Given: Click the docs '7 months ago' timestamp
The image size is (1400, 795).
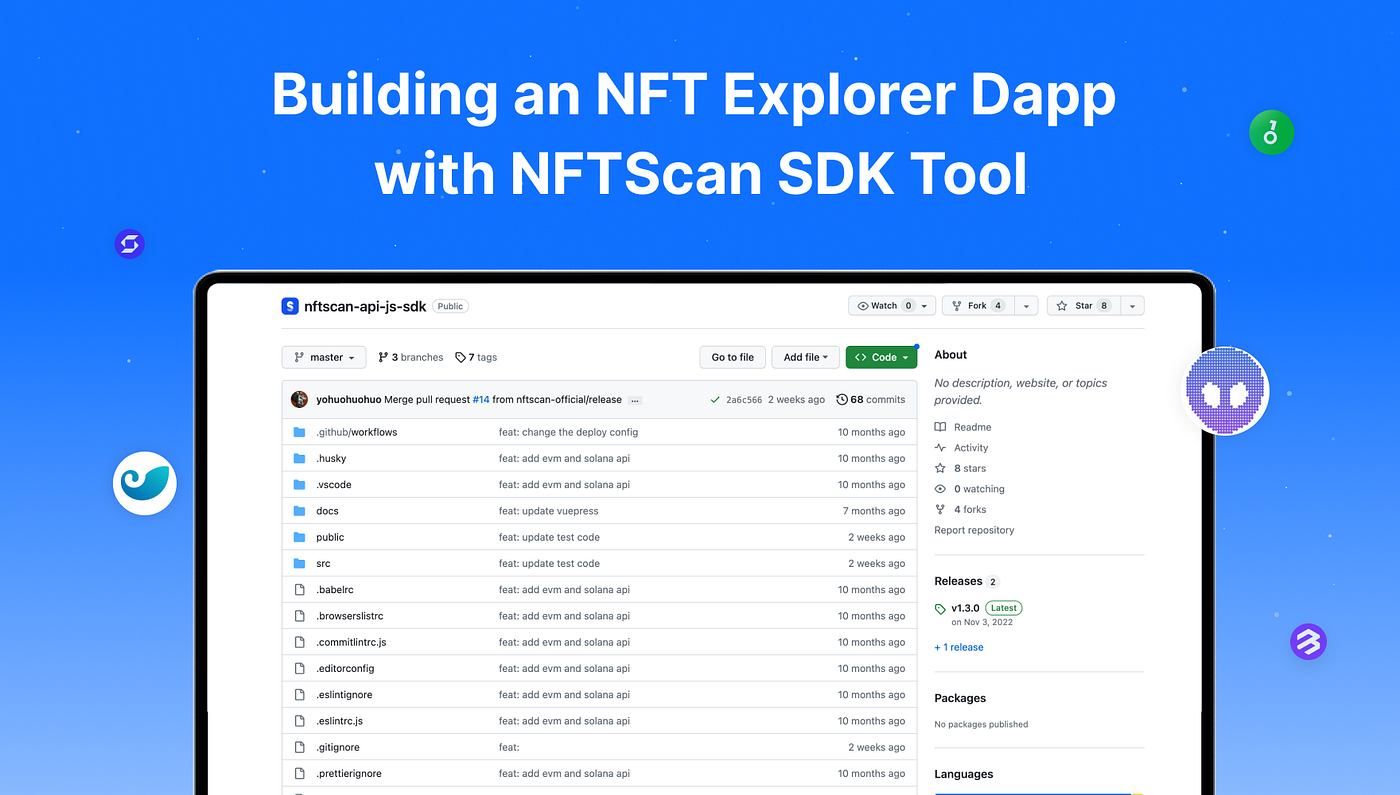Looking at the screenshot, I should [x=874, y=511].
